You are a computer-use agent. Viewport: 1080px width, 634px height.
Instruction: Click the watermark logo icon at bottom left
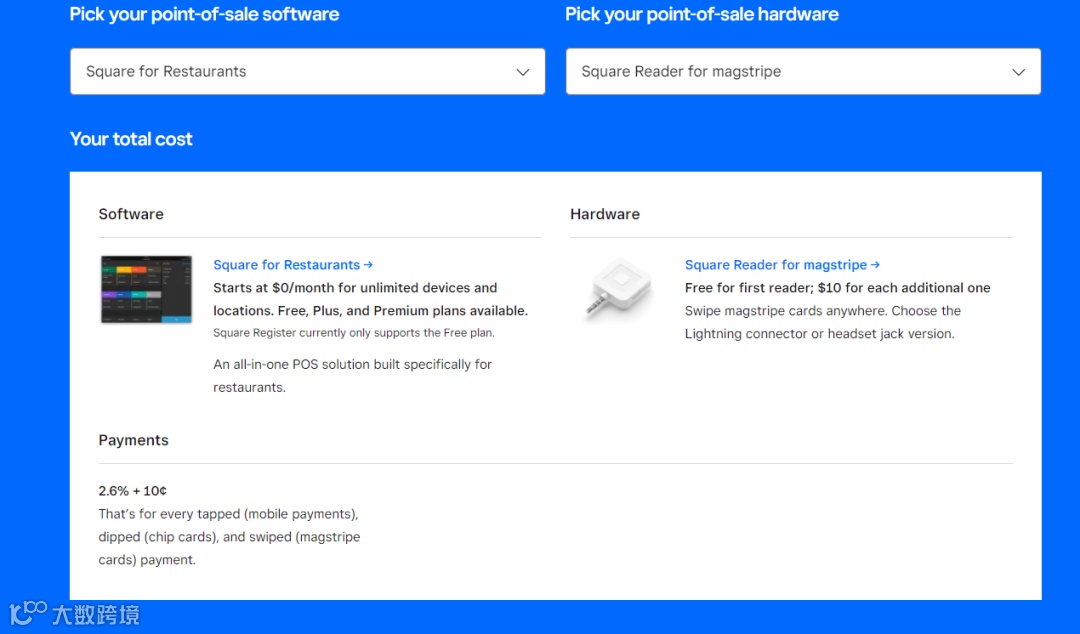27,612
